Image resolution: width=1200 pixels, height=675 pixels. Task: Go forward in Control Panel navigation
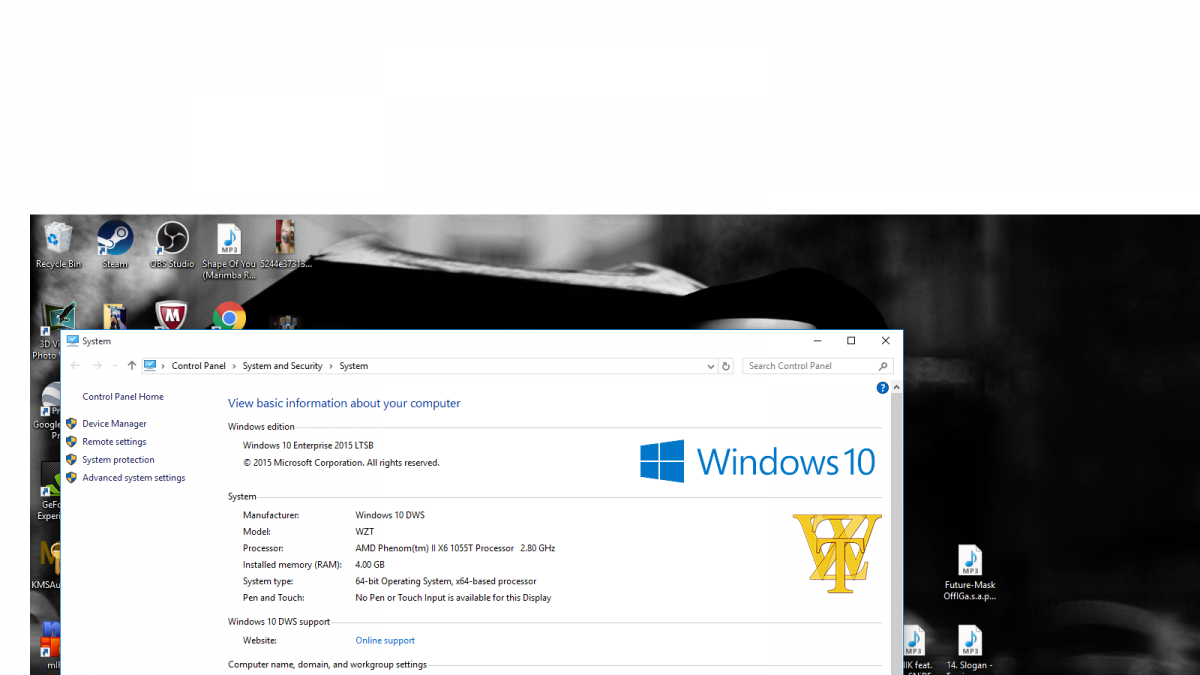coord(97,366)
